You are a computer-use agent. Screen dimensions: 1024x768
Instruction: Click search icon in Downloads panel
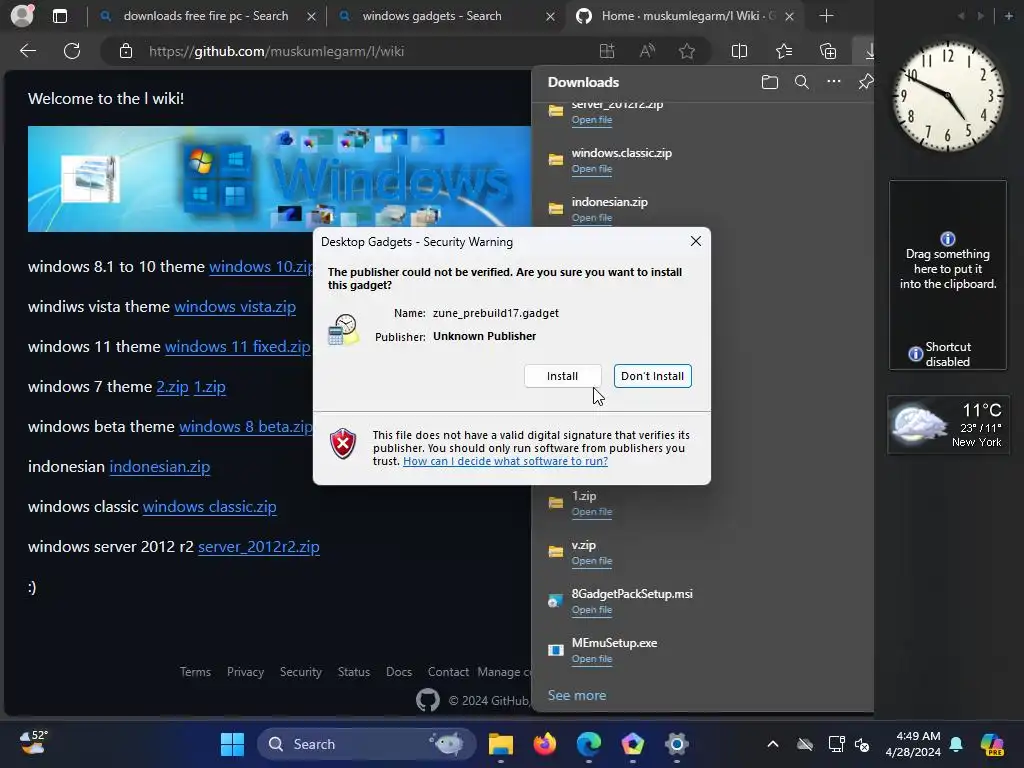(802, 82)
